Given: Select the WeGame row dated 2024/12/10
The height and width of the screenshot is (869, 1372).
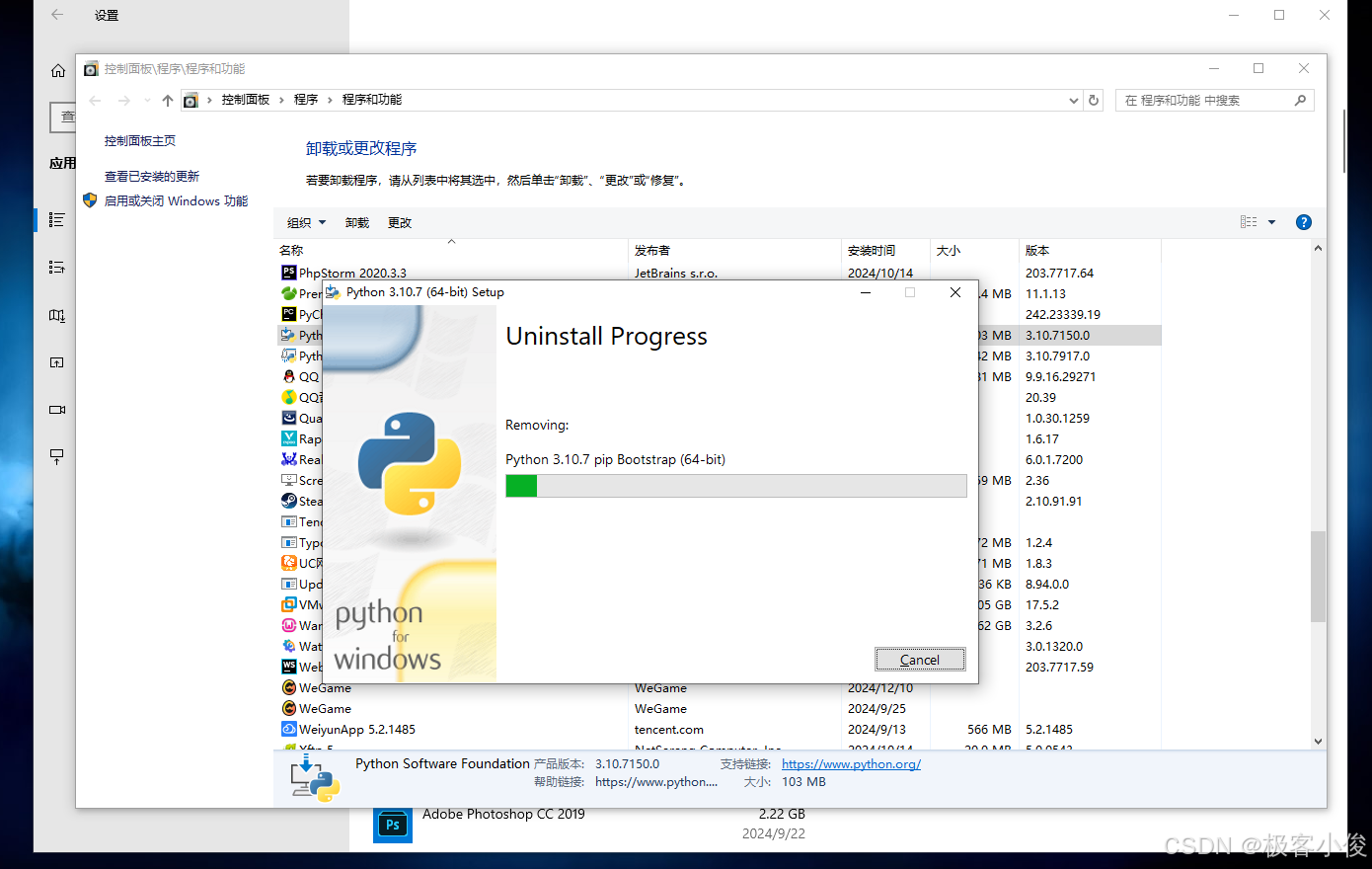Looking at the screenshot, I should click(718, 687).
